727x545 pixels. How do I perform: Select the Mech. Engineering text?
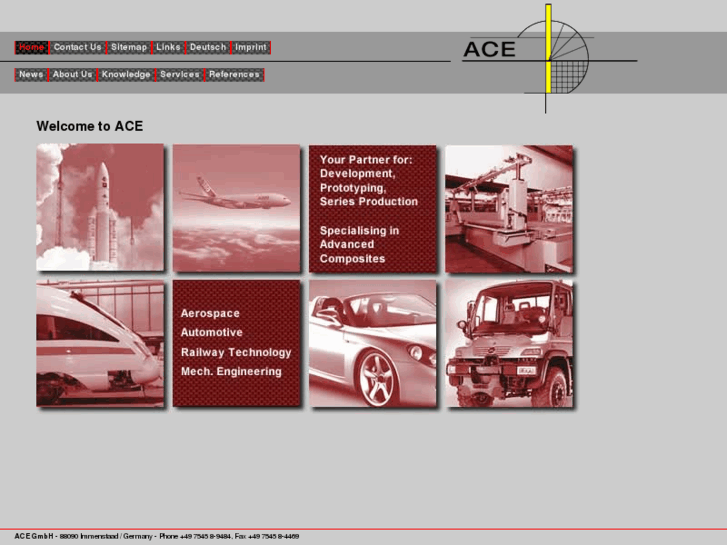point(231,372)
